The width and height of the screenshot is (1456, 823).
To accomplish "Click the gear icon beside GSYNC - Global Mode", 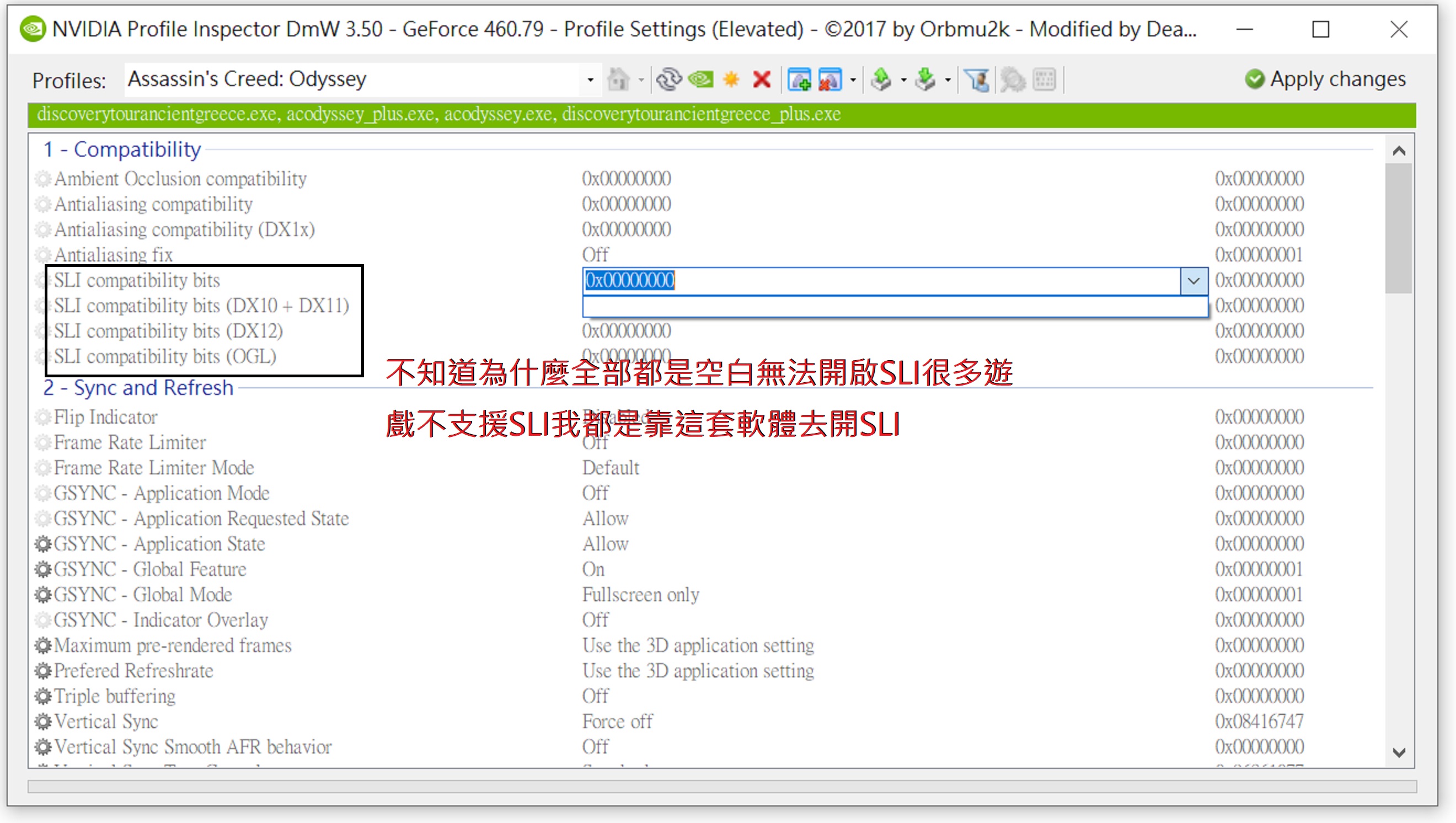I will coord(43,595).
